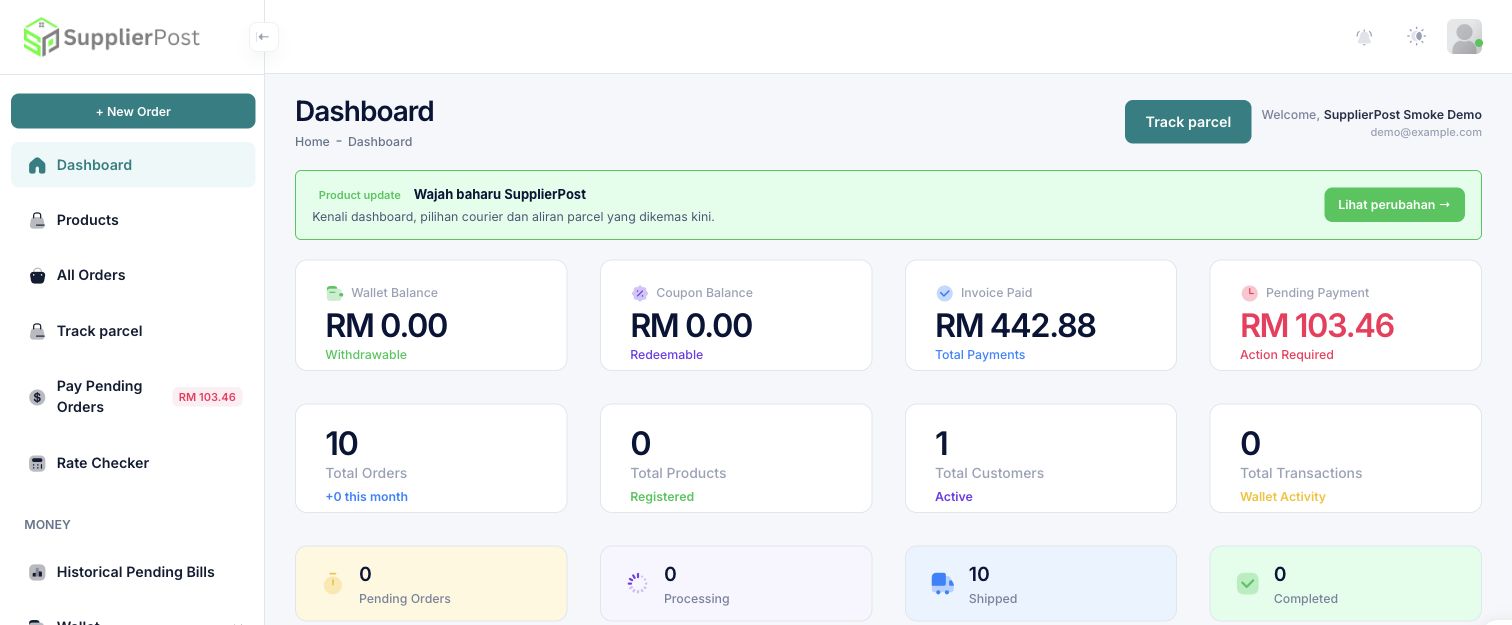This screenshot has height=625, width=1512.
Task: Click Processing status label
Action: 697,599
